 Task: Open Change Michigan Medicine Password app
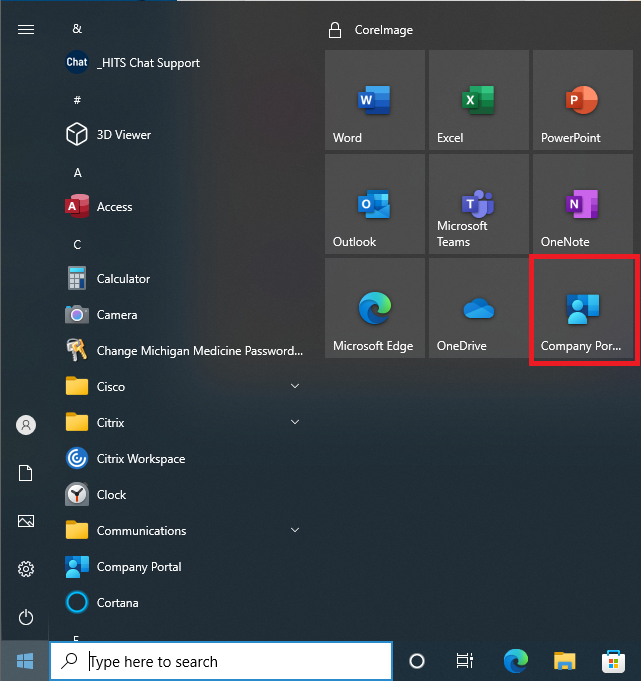(x=182, y=350)
